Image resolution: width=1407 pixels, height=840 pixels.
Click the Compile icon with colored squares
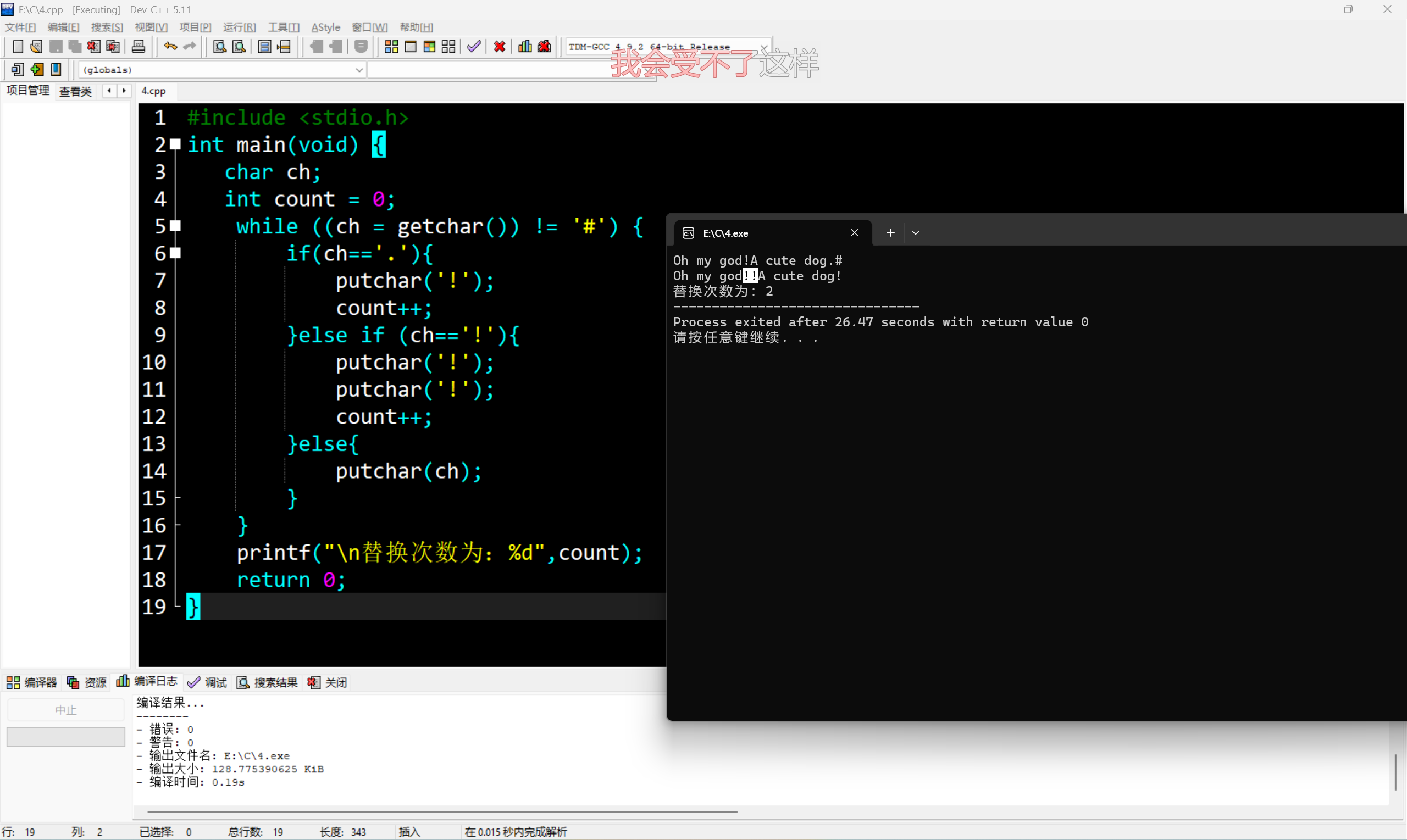click(391, 46)
